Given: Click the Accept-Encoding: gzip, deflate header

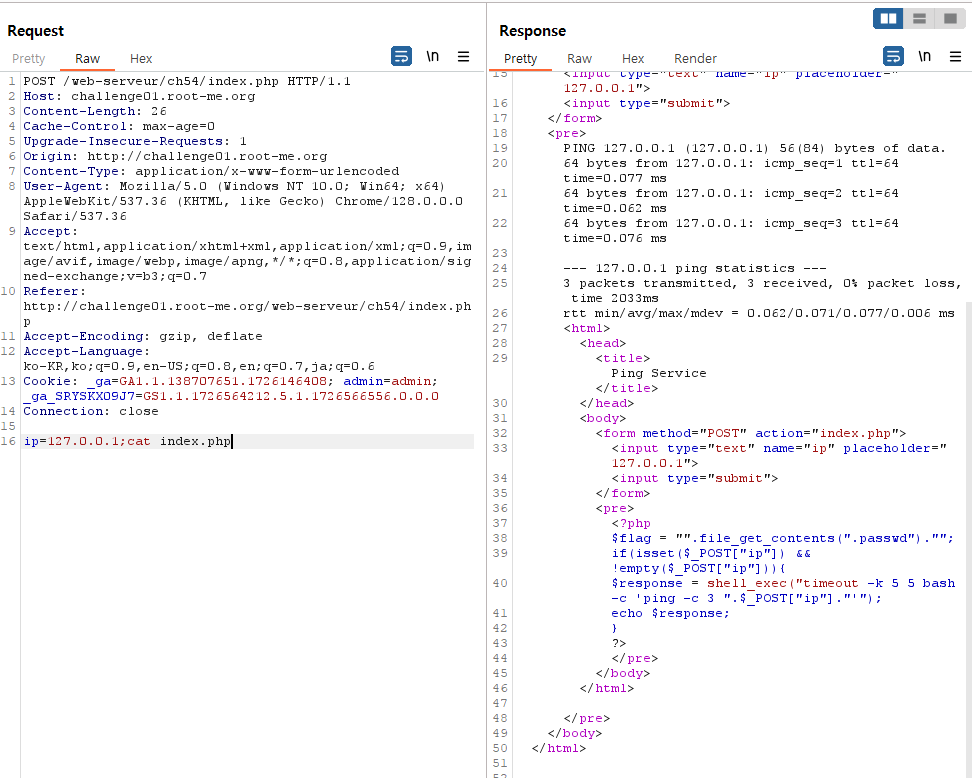Looking at the screenshot, I should [143, 336].
